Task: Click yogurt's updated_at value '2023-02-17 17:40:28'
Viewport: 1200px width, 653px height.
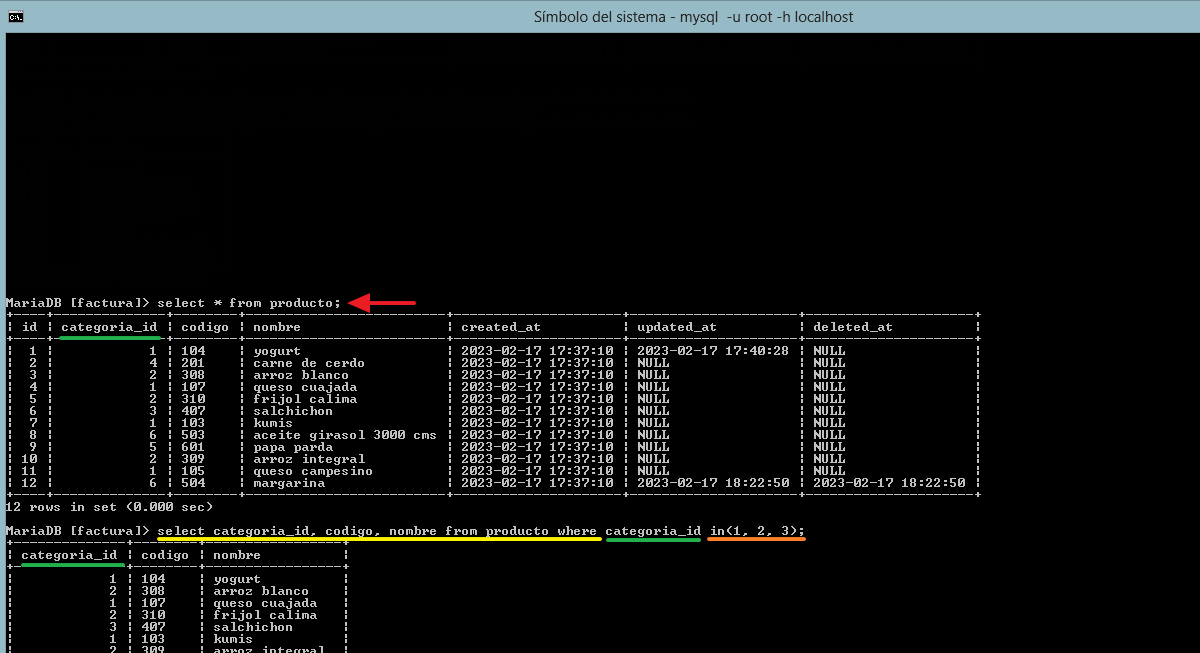Action: coord(713,351)
